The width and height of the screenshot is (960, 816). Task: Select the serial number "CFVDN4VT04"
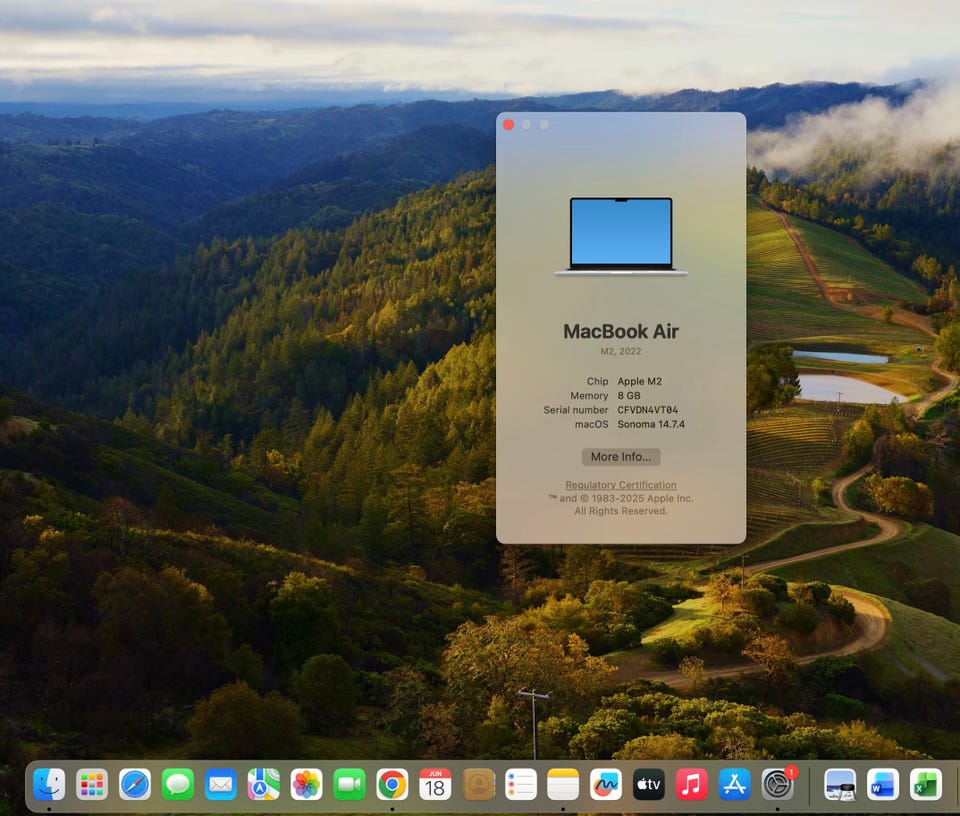tap(647, 410)
